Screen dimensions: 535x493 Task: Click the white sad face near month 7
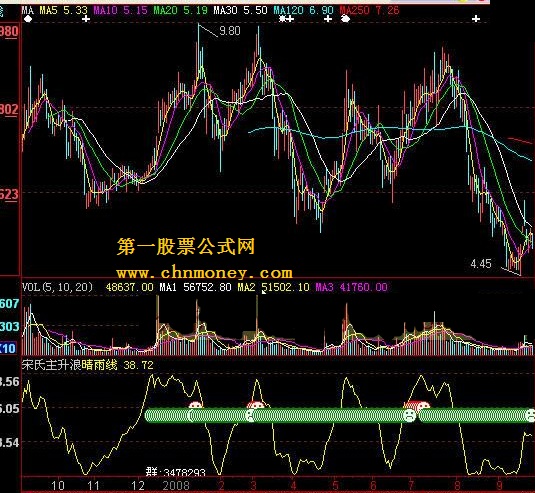click(x=409, y=415)
